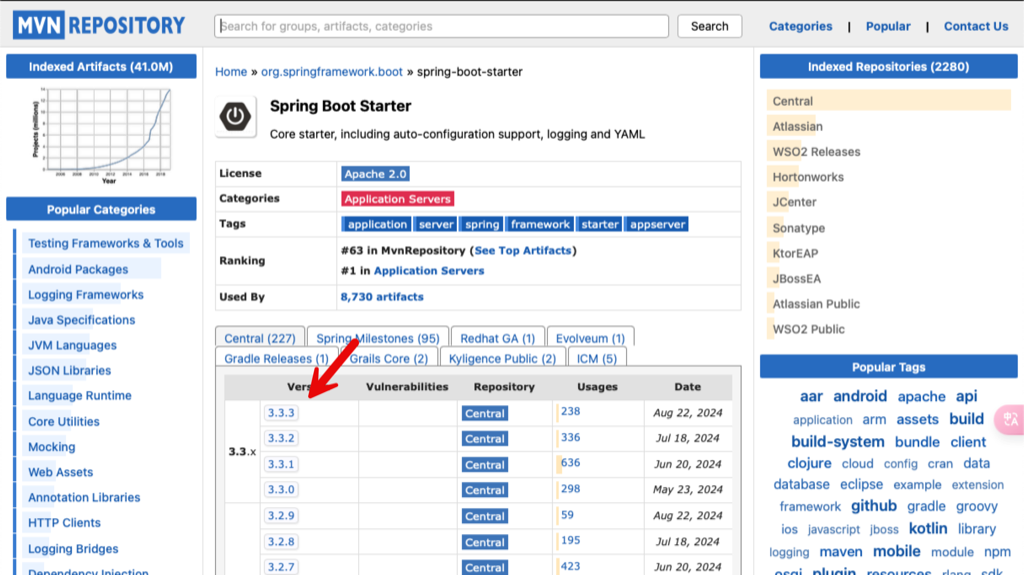The width and height of the screenshot is (1024, 575).
Task: Click the Search button
Action: [709, 26]
